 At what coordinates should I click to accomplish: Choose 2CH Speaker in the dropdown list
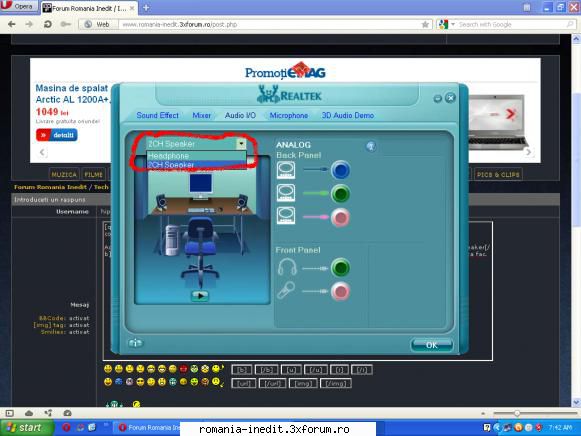(x=196, y=165)
